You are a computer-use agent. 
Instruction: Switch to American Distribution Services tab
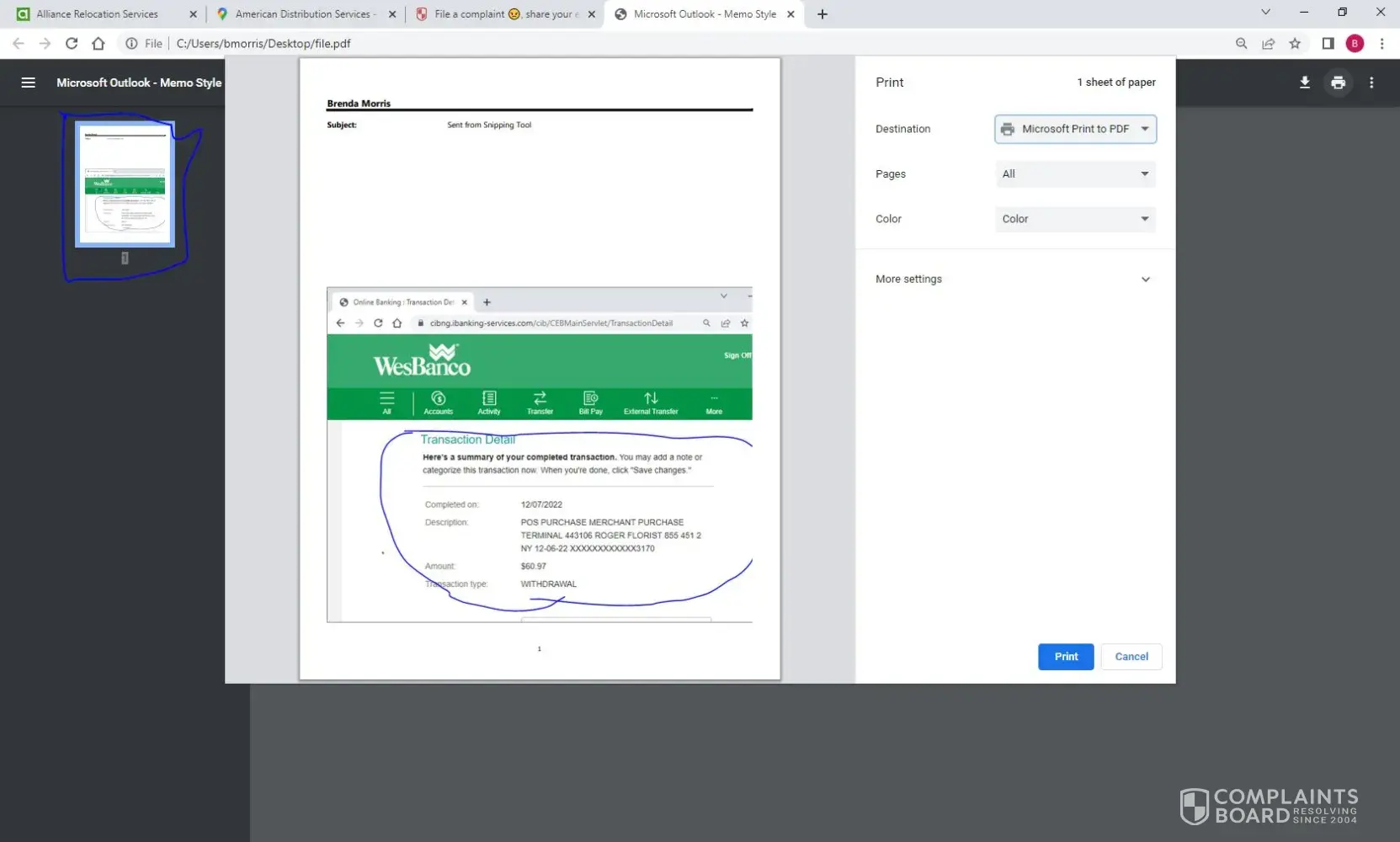303,14
